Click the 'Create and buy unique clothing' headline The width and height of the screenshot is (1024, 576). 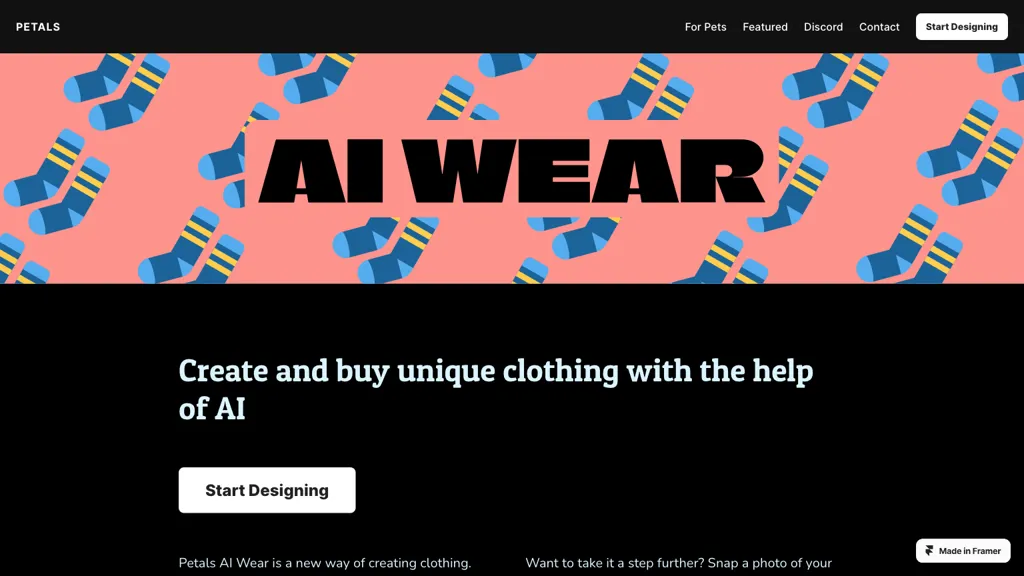(496, 389)
